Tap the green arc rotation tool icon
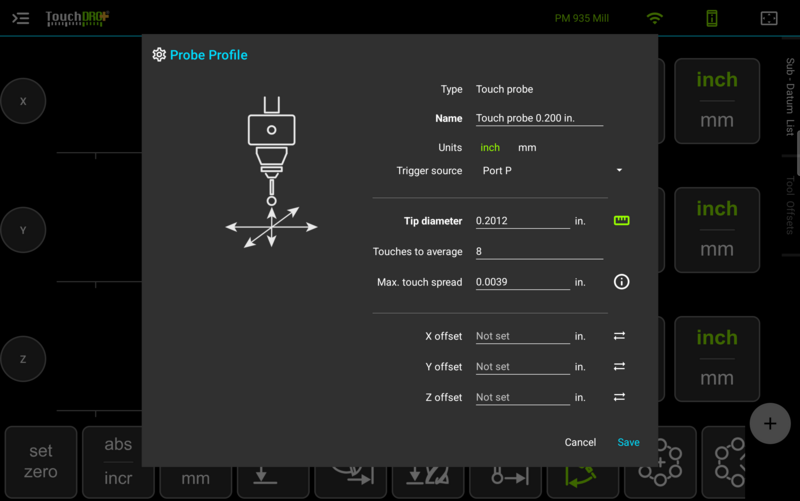The image size is (800, 501). coord(582,477)
